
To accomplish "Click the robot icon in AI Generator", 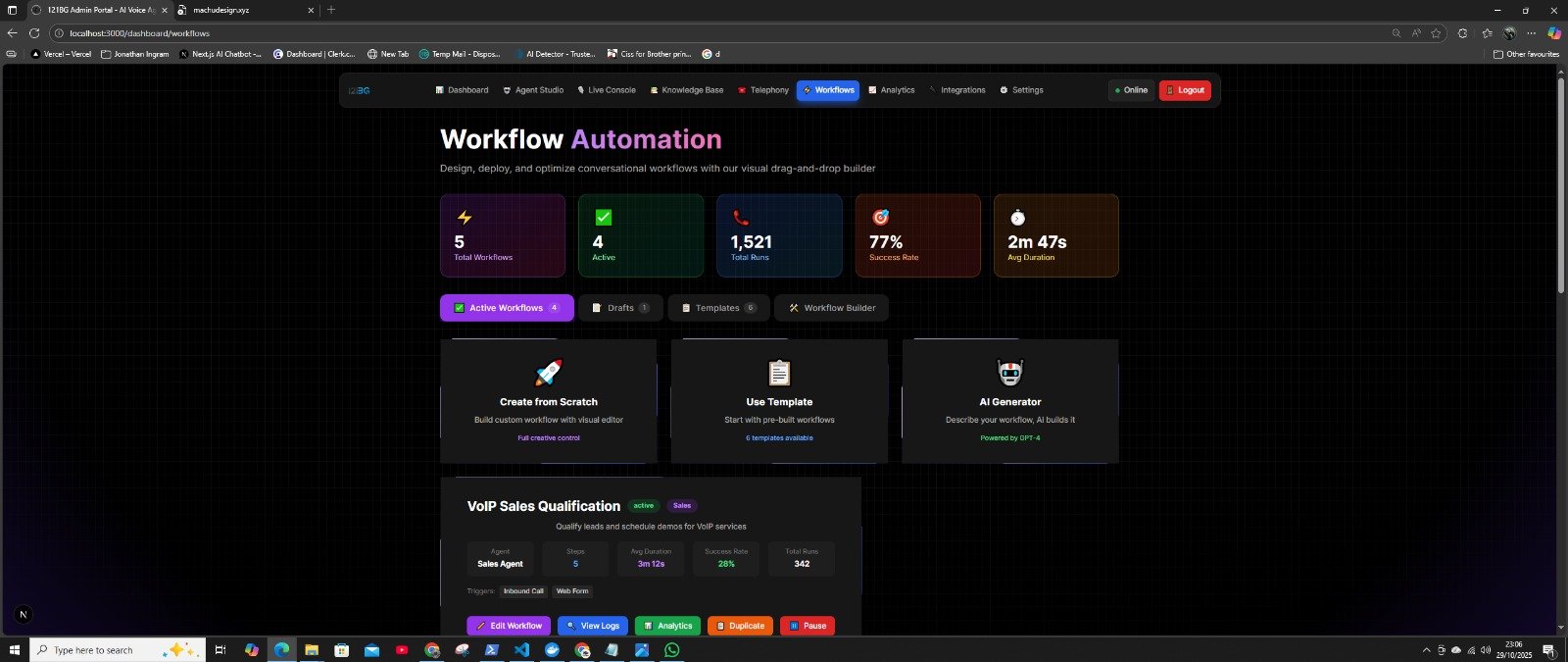I will [1010, 373].
